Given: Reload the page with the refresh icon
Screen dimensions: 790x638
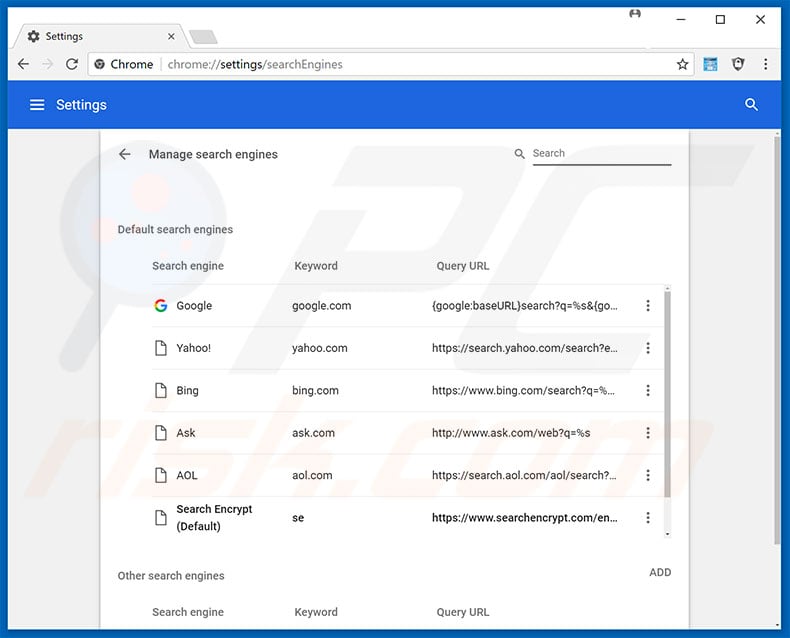Looking at the screenshot, I should pyautogui.click(x=72, y=64).
